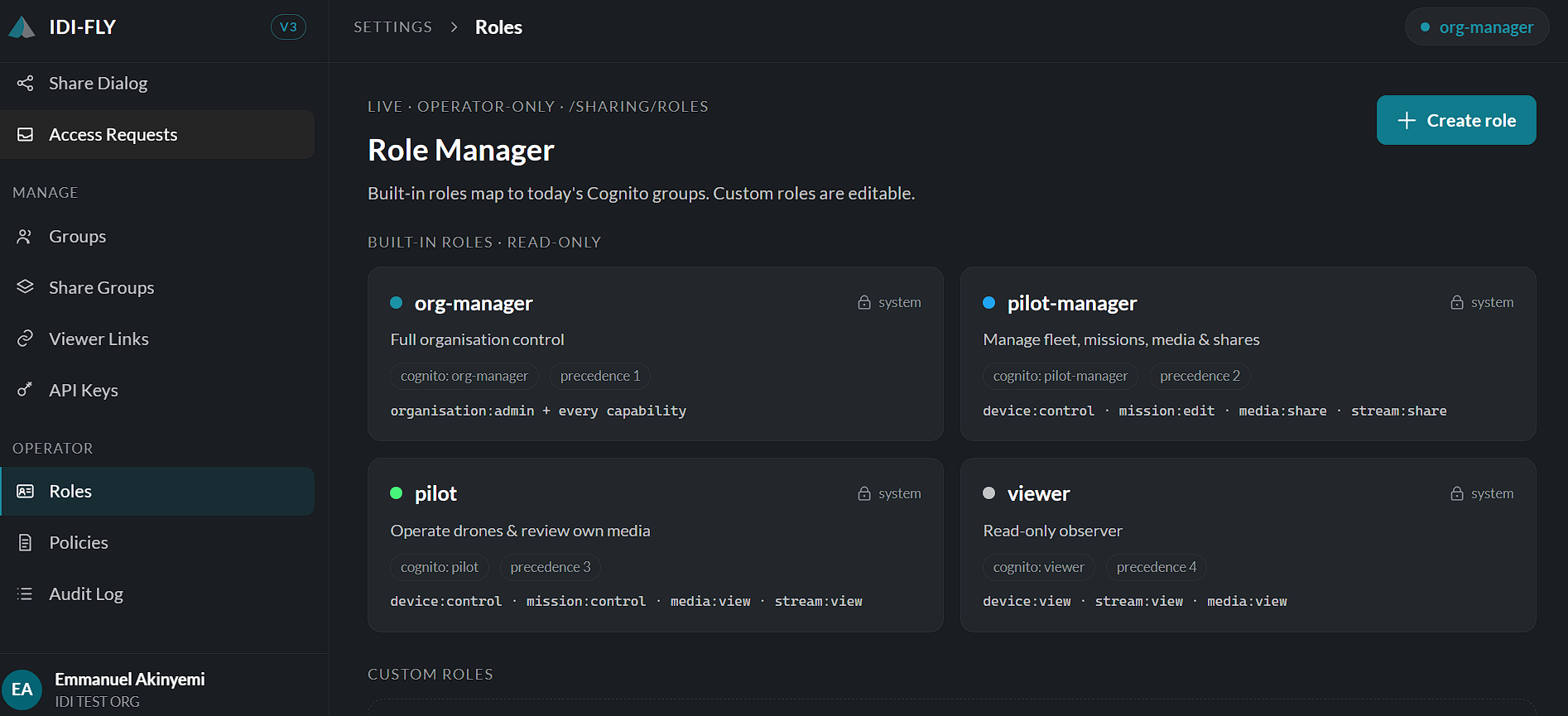The image size is (1568, 716).
Task: Click the breadcrumb chevron after SETTINGS
Action: click(454, 27)
